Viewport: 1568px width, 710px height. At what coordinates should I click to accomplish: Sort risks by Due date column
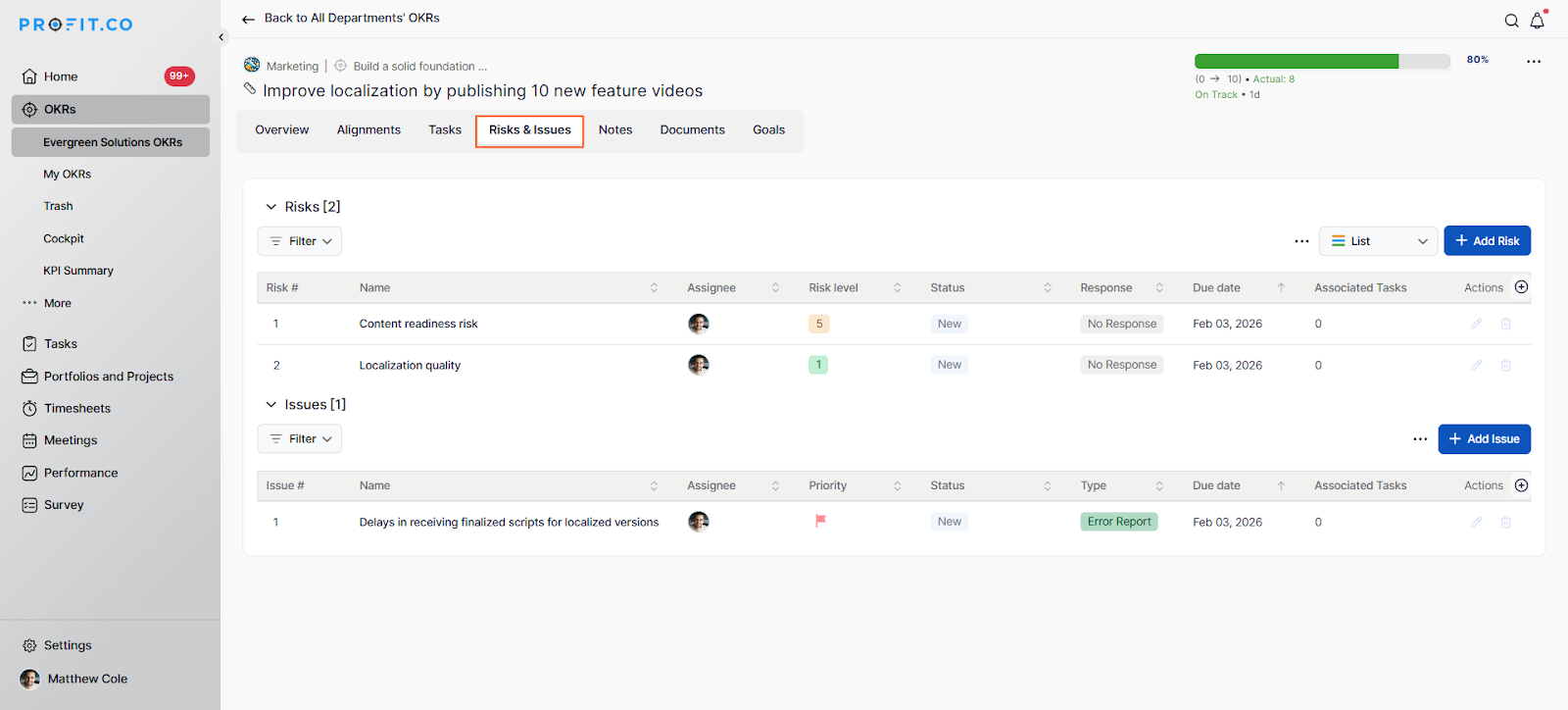point(1280,287)
